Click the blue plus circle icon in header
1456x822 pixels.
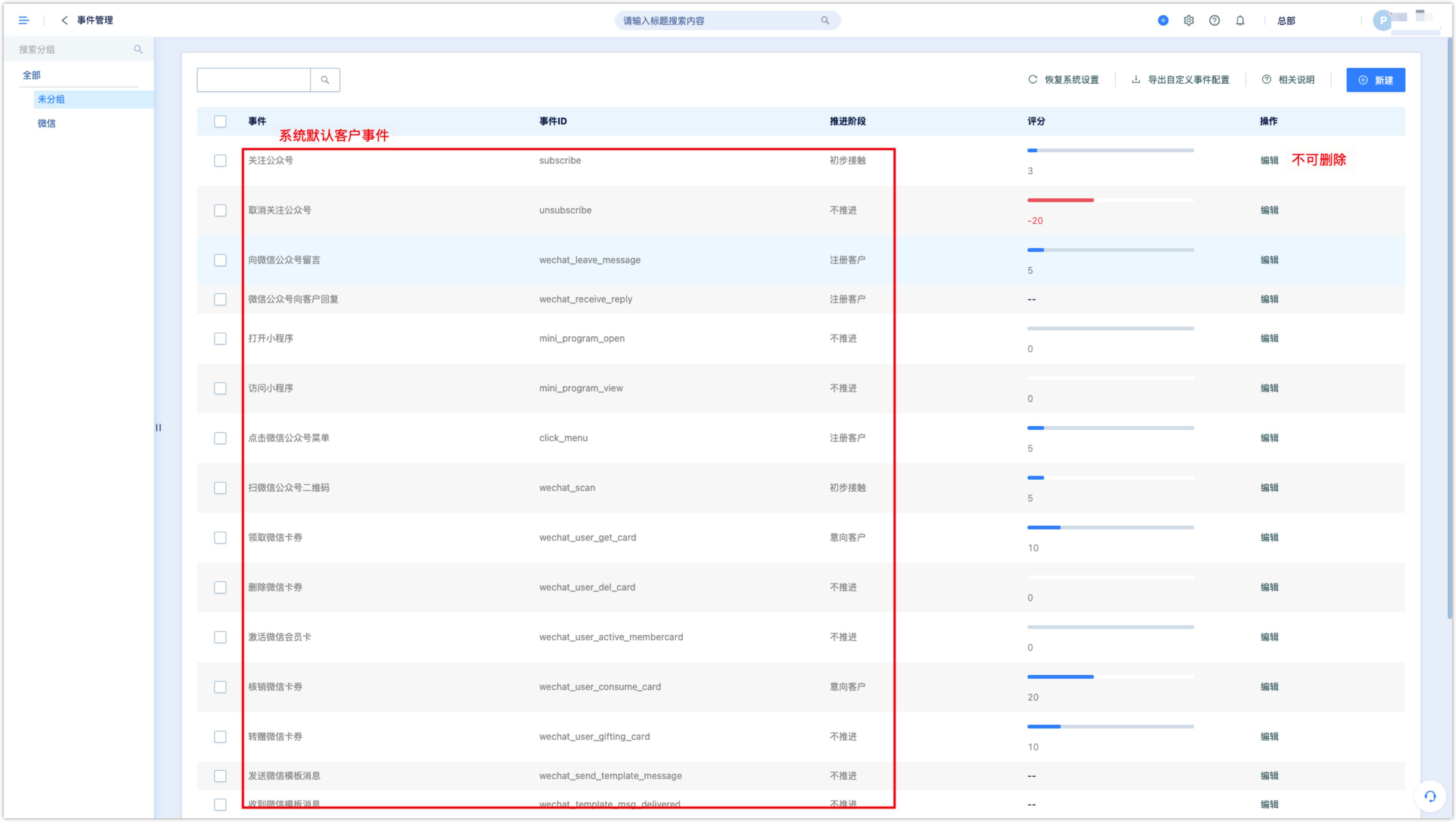[x=1163, y=20]
